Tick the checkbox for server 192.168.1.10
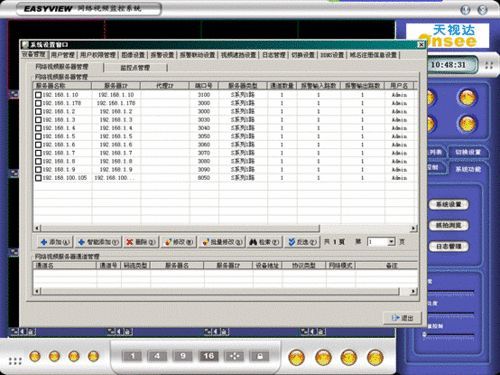This screenshot has width=500, height=375. tap(38, 95)
